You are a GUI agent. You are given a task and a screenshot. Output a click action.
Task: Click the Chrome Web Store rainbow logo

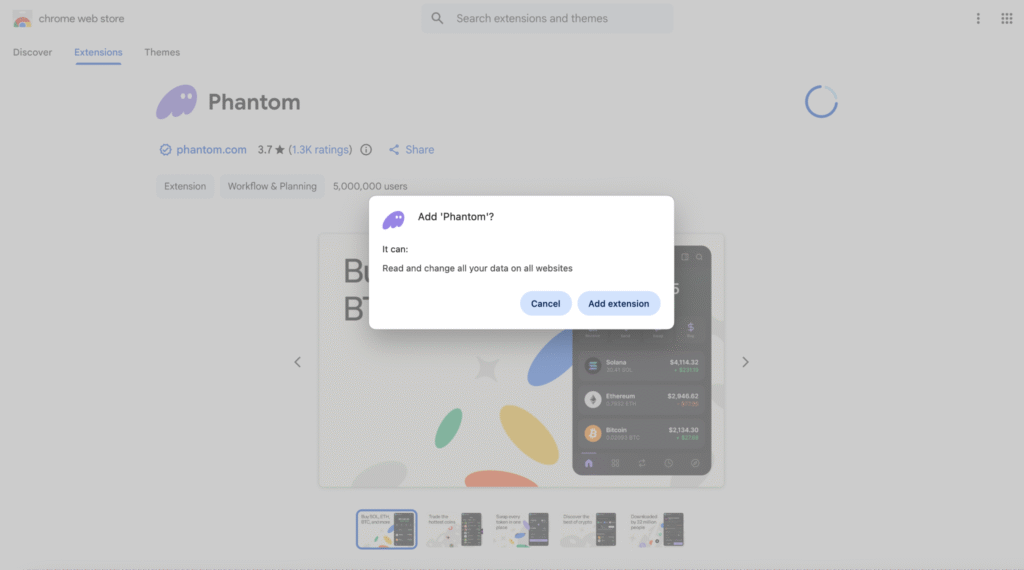22,19
